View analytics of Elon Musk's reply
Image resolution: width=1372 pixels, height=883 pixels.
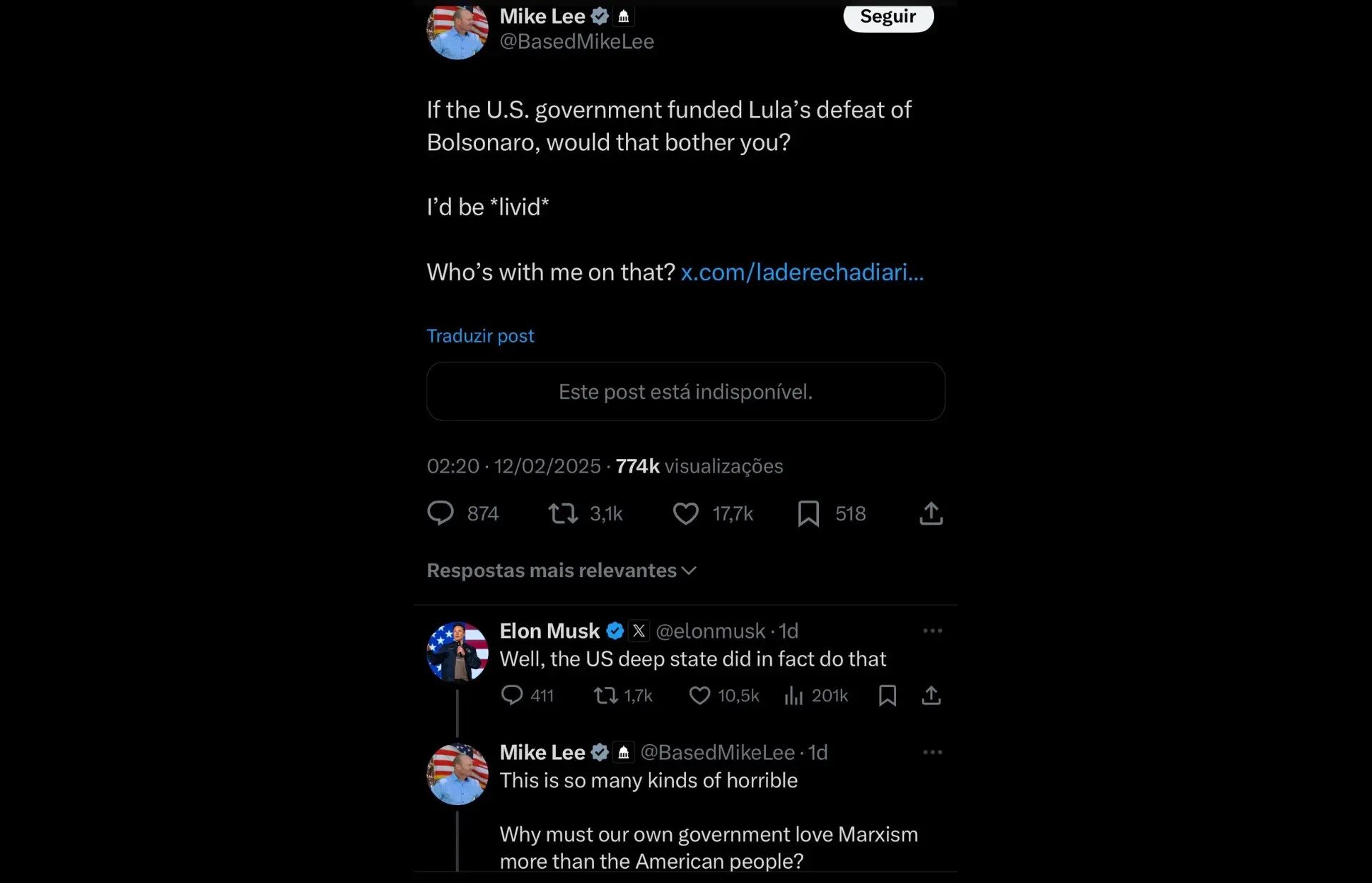point(794,695)
